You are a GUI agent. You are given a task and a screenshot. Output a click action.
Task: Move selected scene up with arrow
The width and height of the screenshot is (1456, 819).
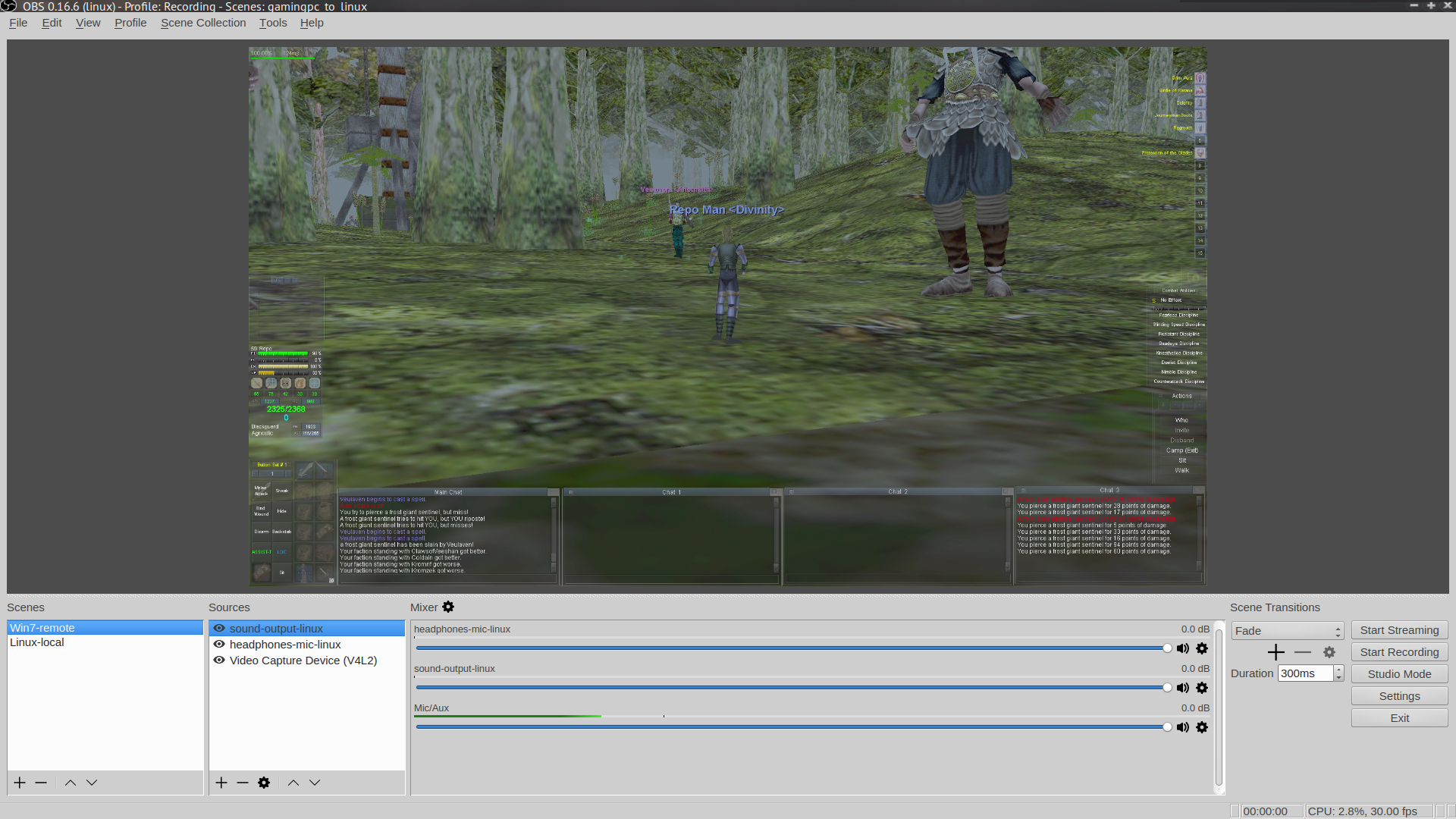70,783
